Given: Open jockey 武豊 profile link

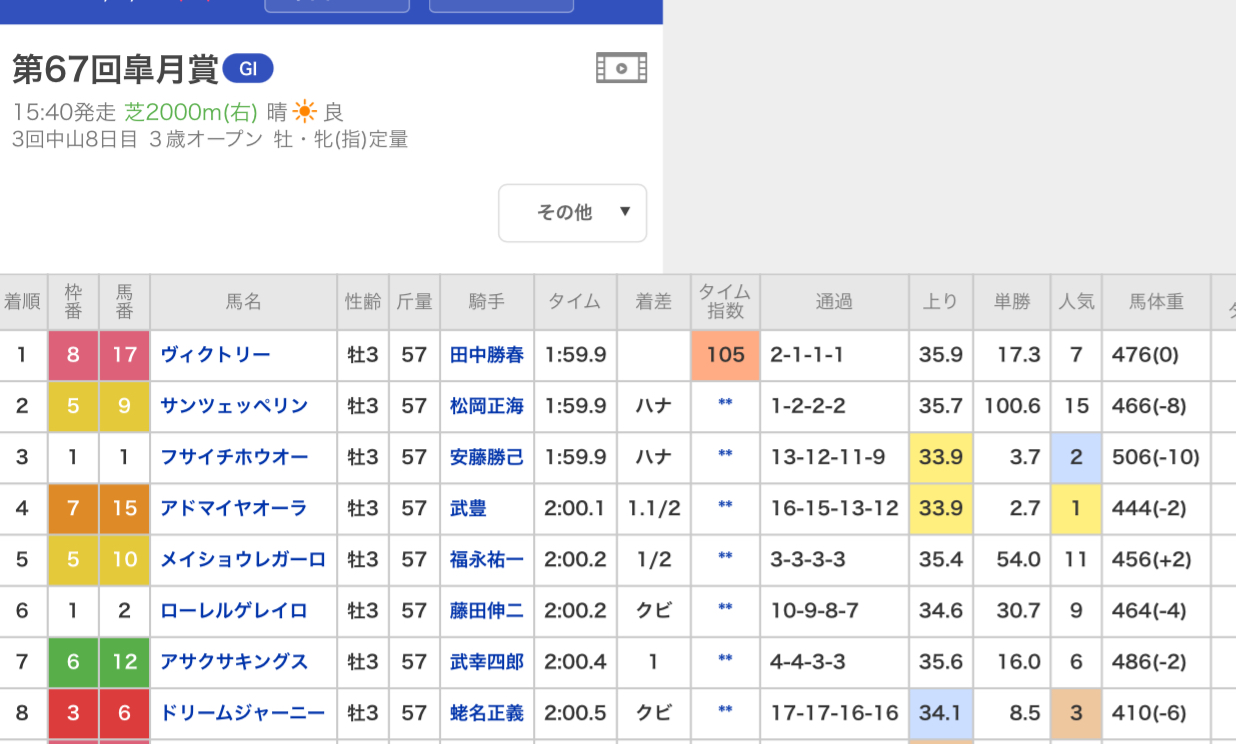Looking at the screenshot, I should pyautogui.click(x=468, y=508).
